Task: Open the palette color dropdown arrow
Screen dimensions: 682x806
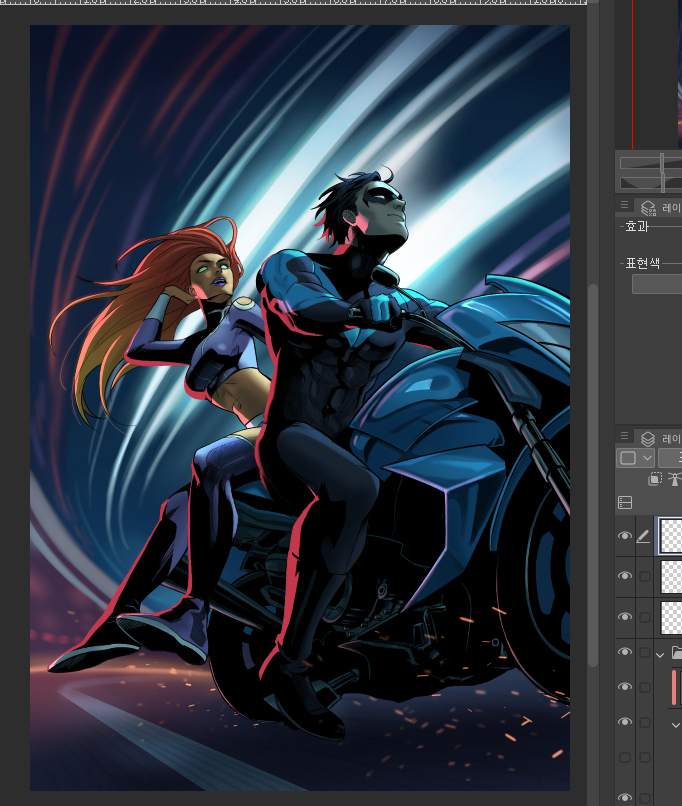Action: (647, 457)
